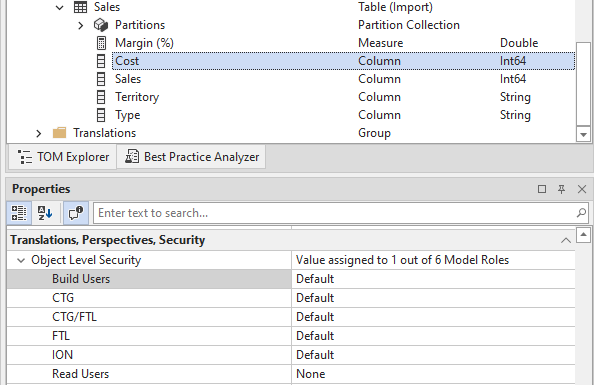Click the Properties panel title
Image resolution: width=594 pixels, height=385 pixels.
(x=41, y=189)
